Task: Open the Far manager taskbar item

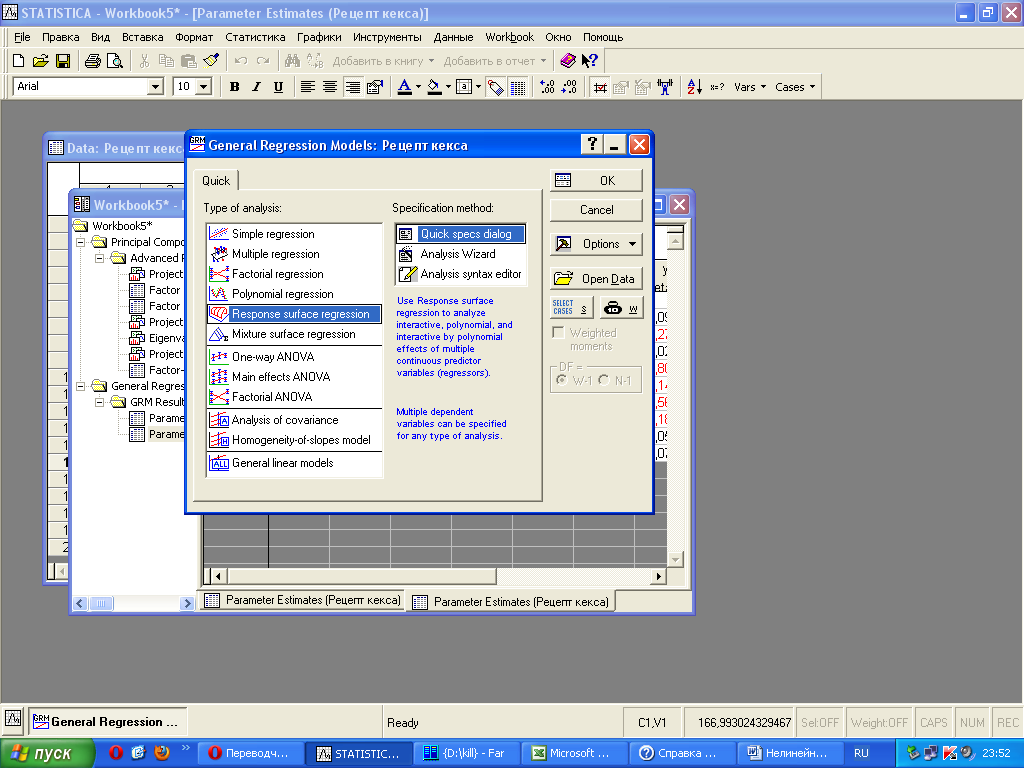Action: [x=467, y=754]
